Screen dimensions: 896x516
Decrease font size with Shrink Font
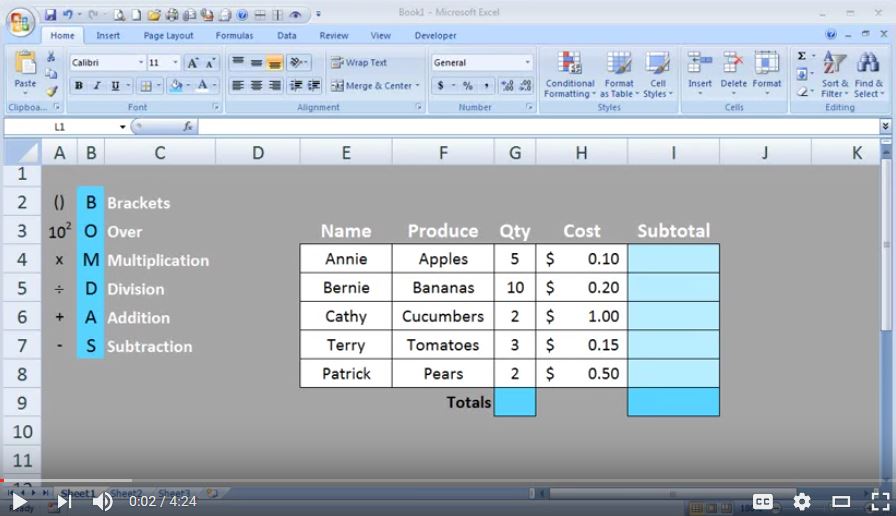point(210,63)
